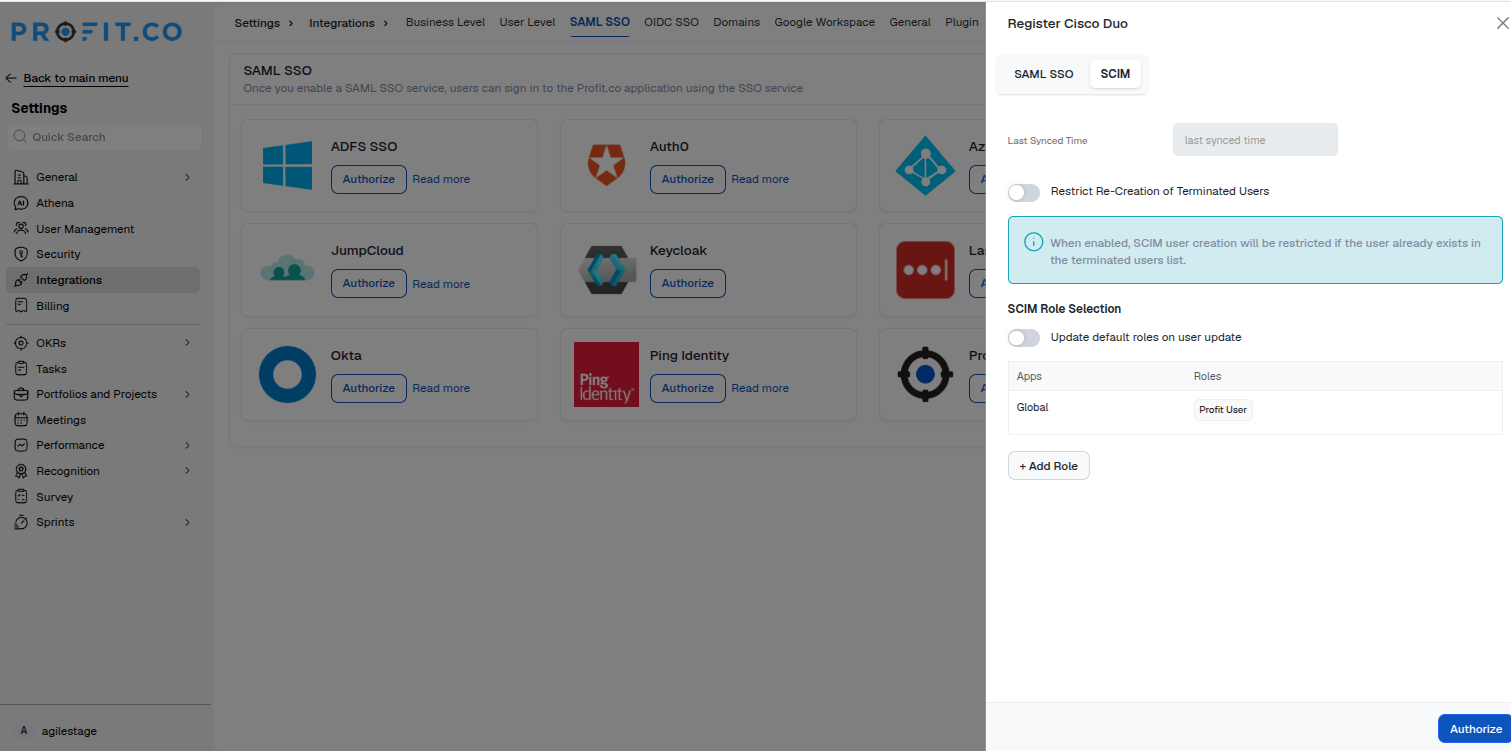
Task: Select the SCIM tab
Action: 1115,74
